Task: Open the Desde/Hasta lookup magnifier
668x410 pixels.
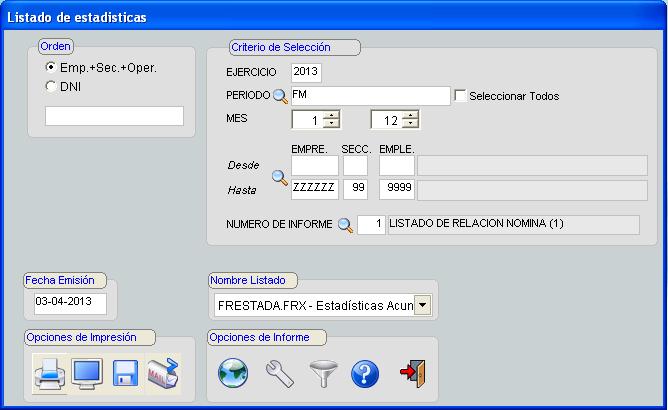Action: (280, 177)
